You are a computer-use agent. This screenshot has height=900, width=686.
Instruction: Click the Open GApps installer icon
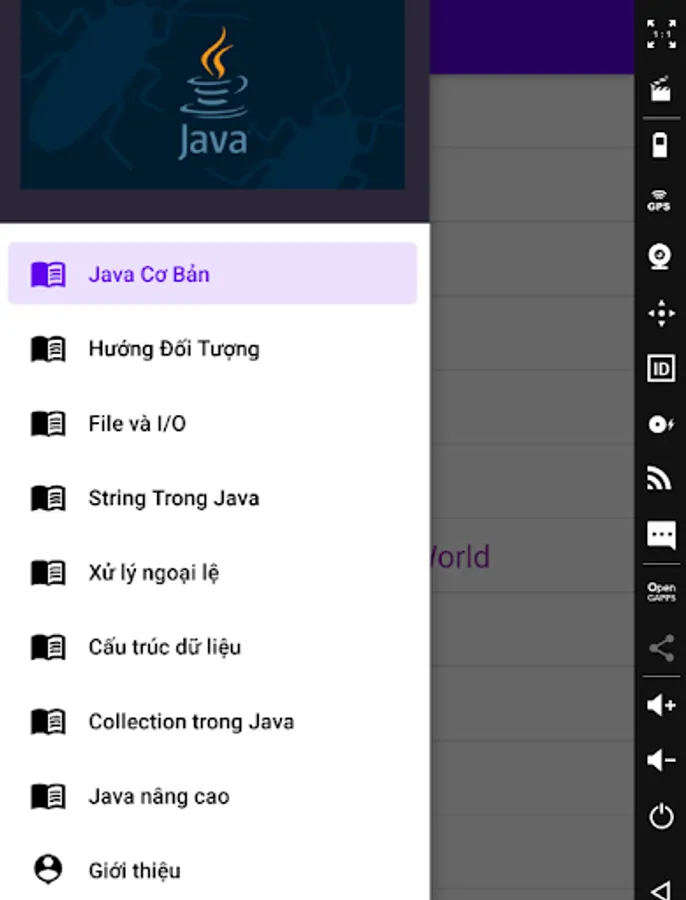point(661,592)
